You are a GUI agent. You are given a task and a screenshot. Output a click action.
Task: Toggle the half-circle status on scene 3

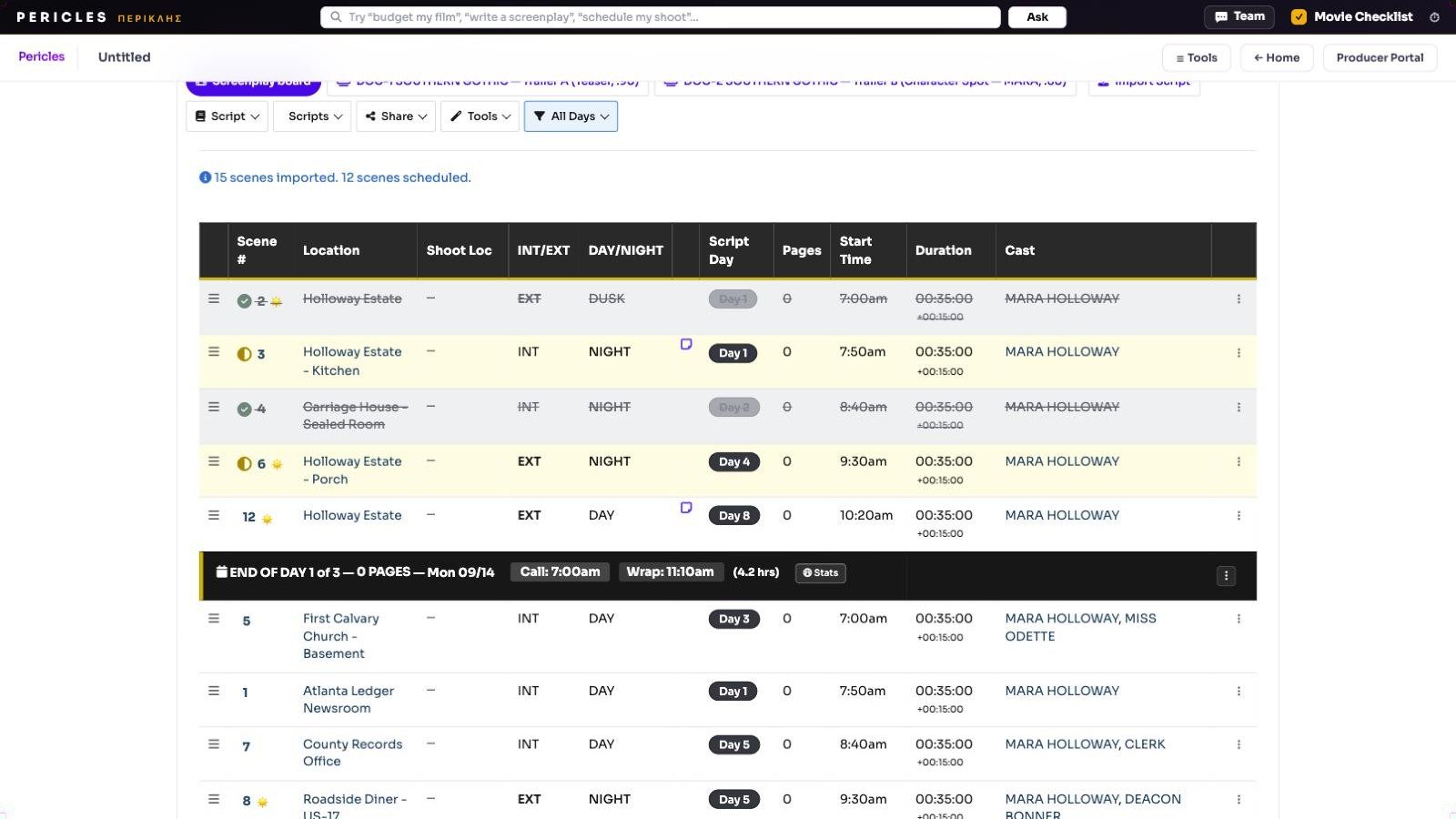[x=244, y=354]
